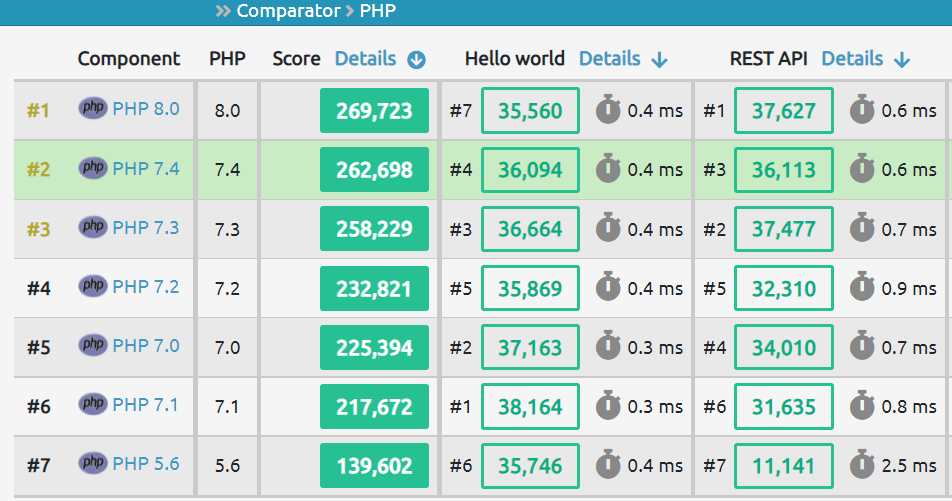The height and width of the screenshot is (501, 952).
Task: Open the PHP 7.2 component link
Action: [x=146, y=286]
